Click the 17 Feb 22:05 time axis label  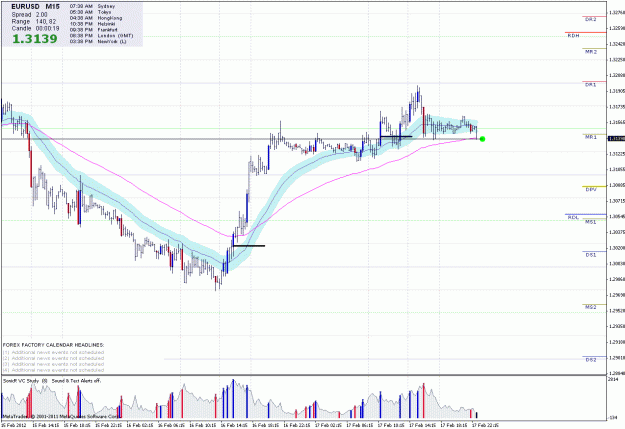point(485,425)
